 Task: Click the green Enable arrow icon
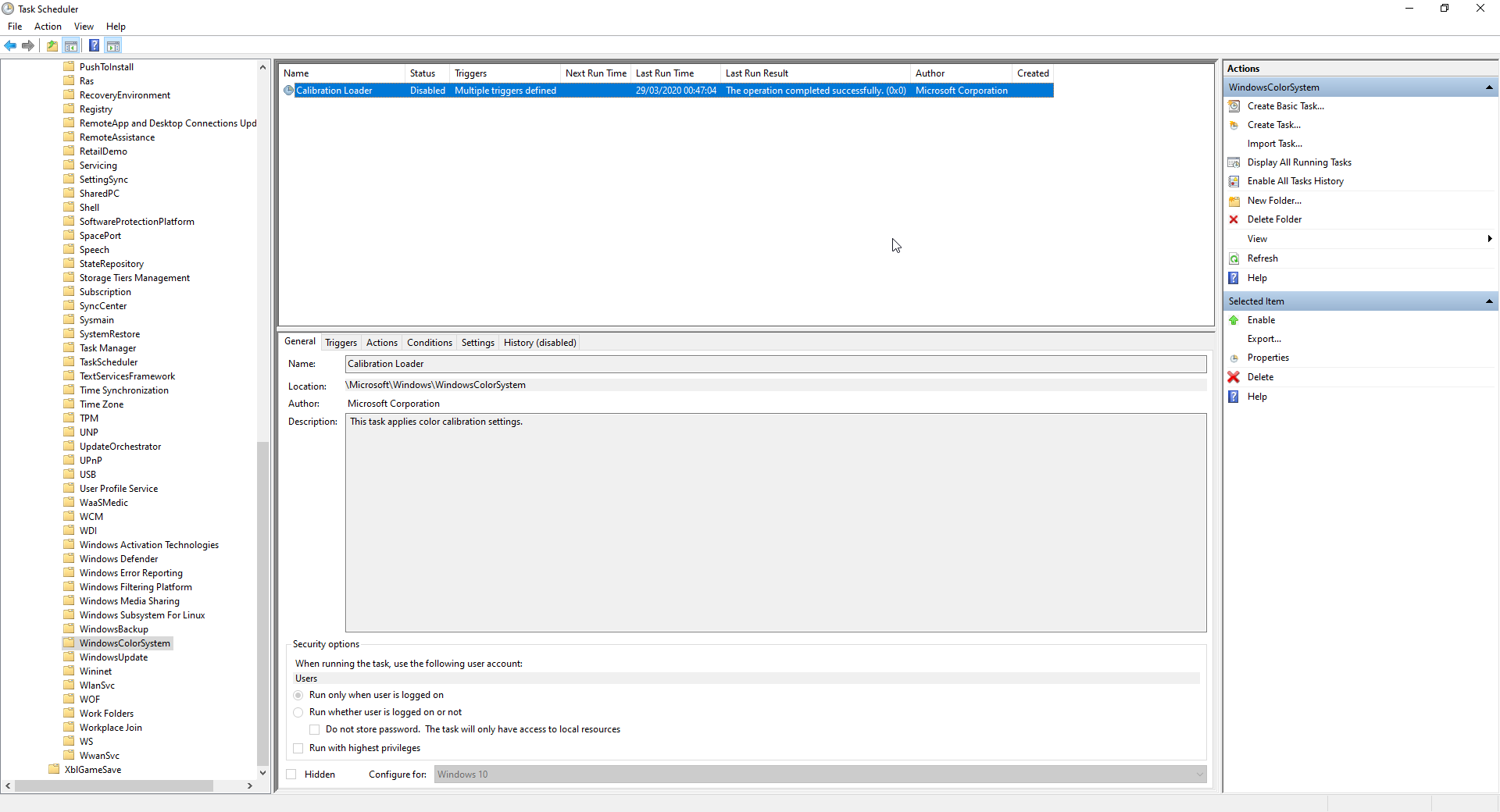tap(1234, 320)
